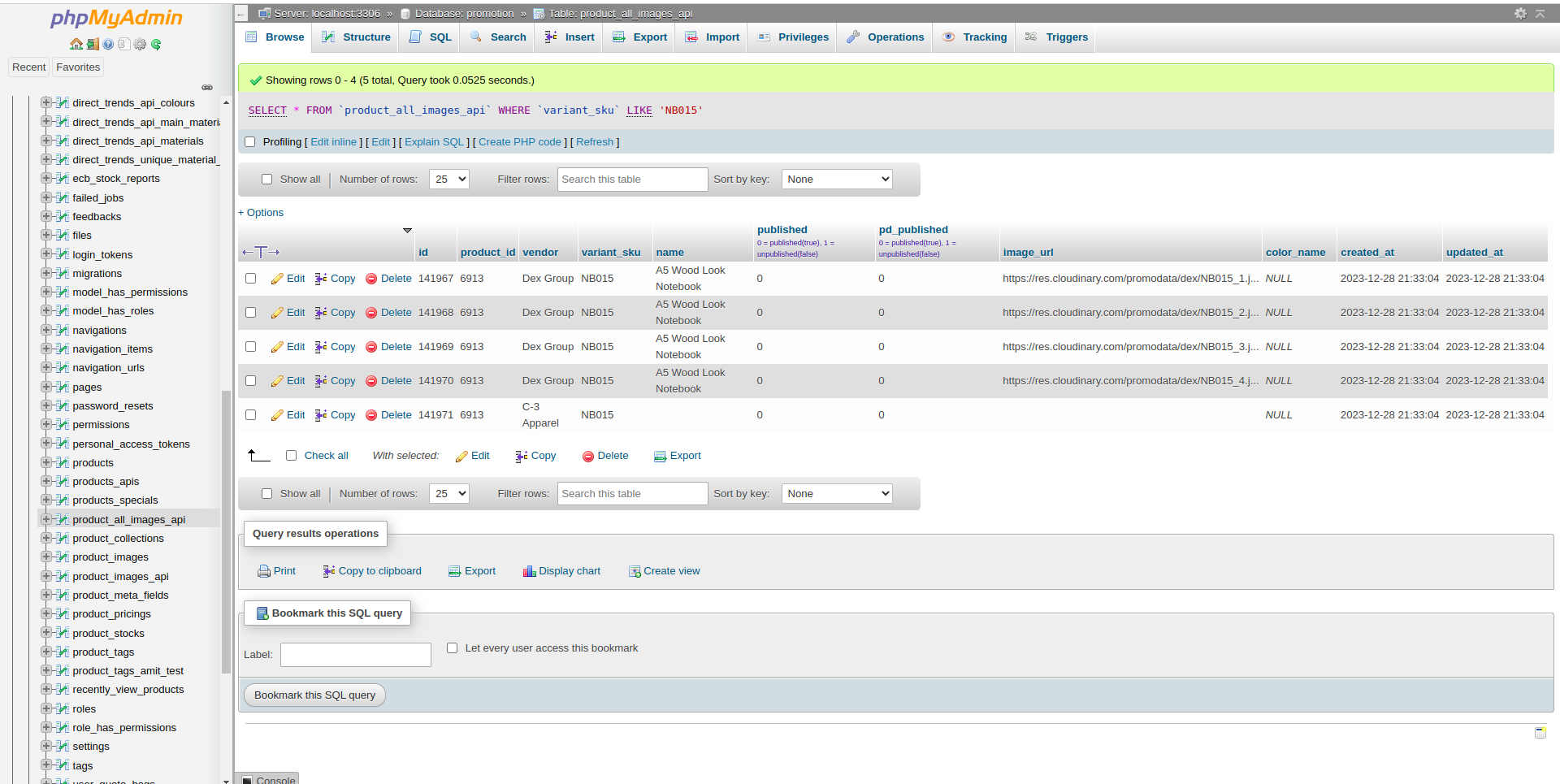Click the bookmark Label input field
Screen dimensions: 1560x784
click(x=355, y=655)
